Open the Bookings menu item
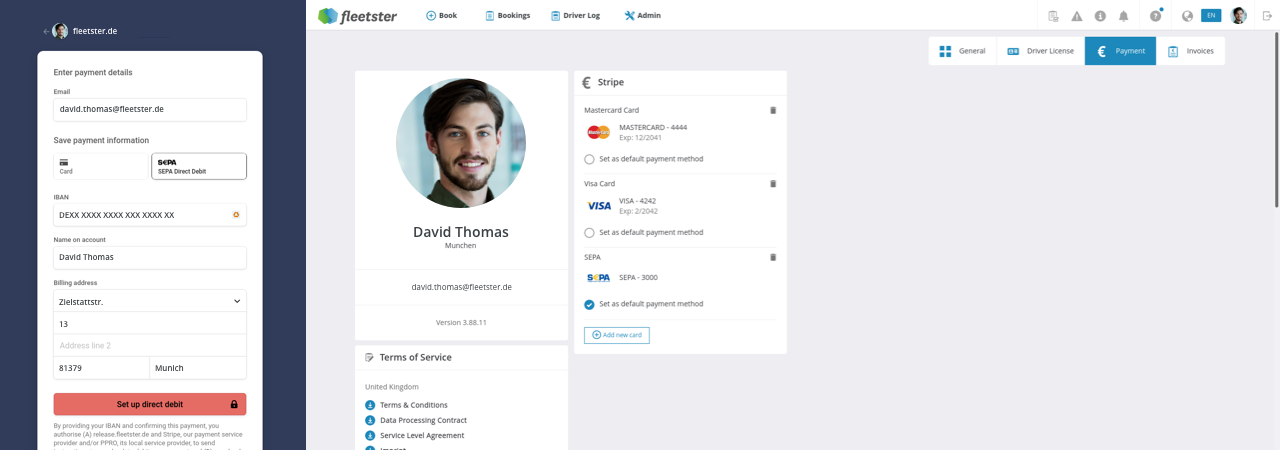The height and width of the screenshot is (450, 1280). pyautogui.click(x=507, y=15)
